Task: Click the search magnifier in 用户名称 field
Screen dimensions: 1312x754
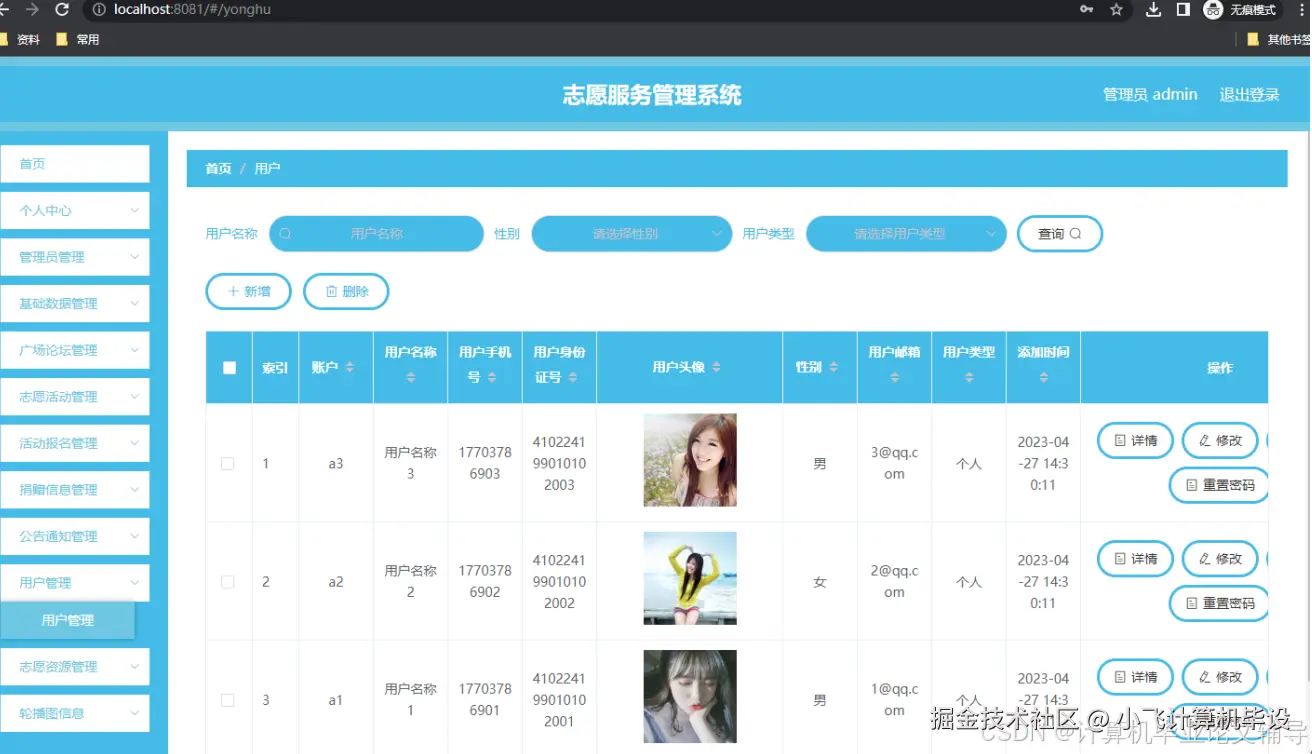Action: [x=285, y=234]
